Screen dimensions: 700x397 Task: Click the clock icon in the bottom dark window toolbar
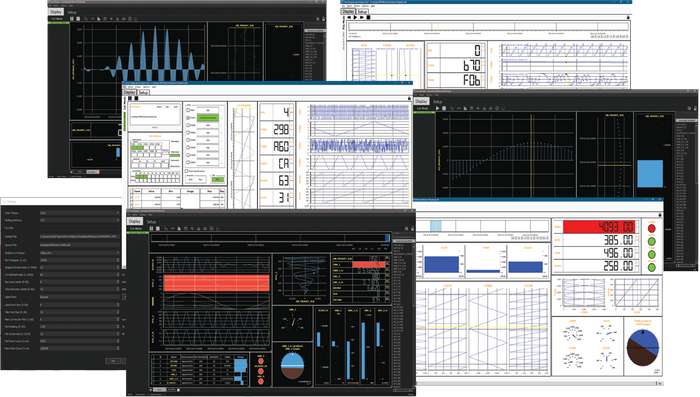212,229
